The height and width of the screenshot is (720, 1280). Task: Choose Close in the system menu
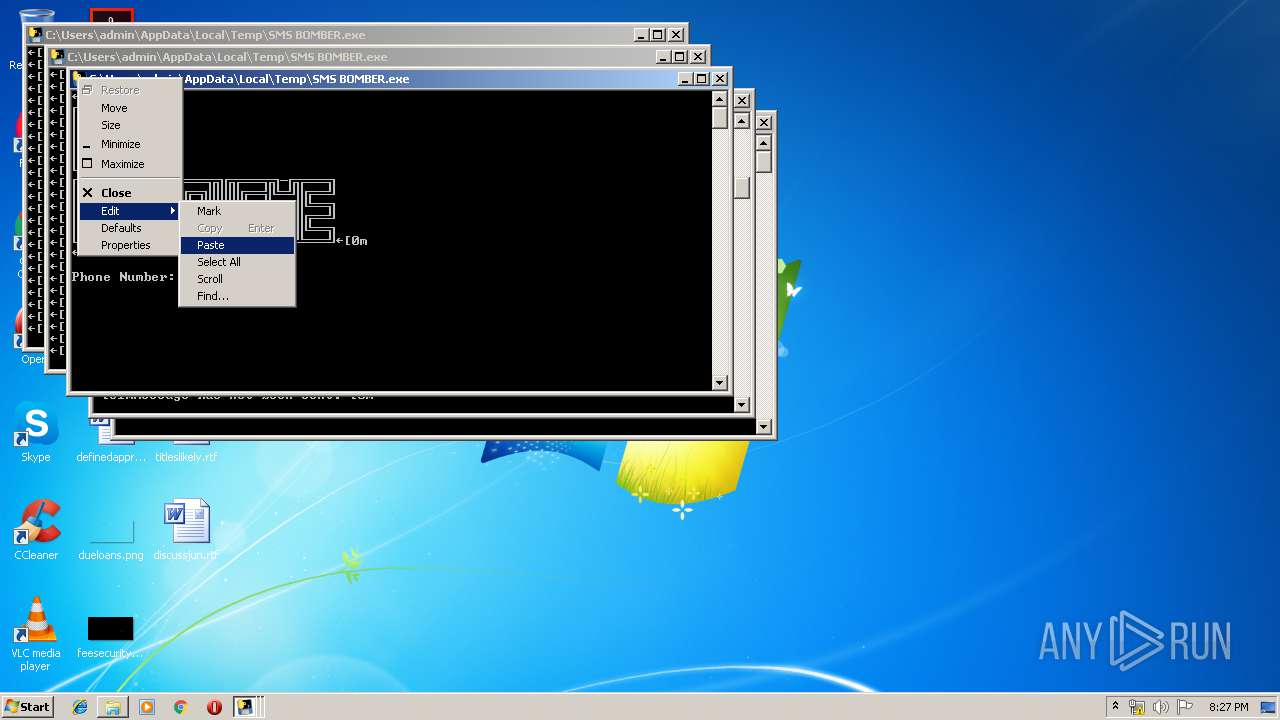coord(129,193)
